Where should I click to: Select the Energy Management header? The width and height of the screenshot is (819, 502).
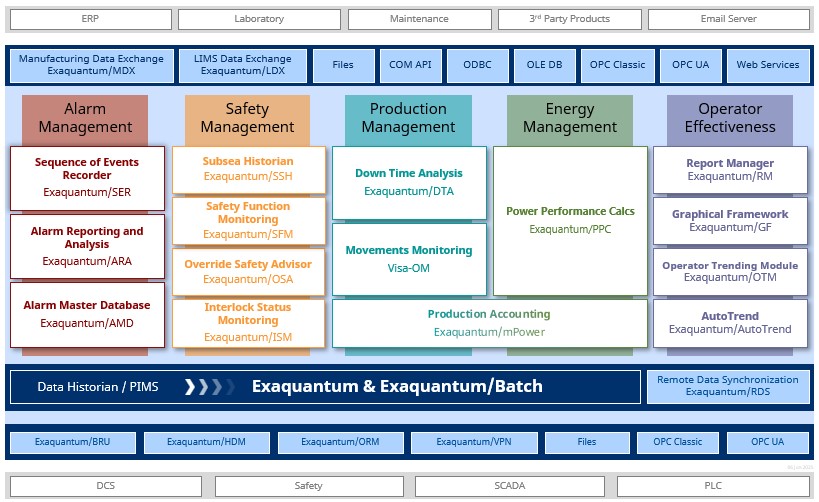tap(570, 119)
